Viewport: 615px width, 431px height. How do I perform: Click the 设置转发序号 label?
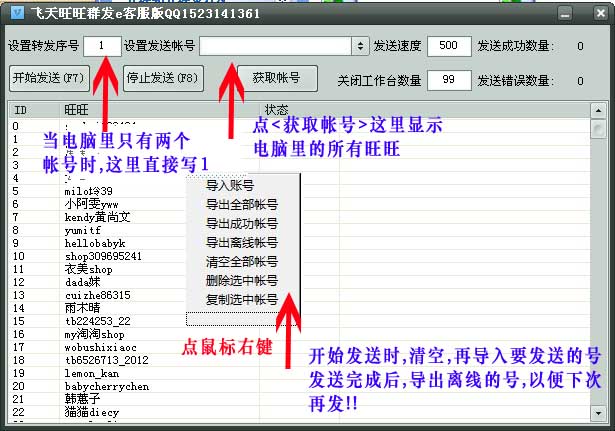[x=44, y=46]
